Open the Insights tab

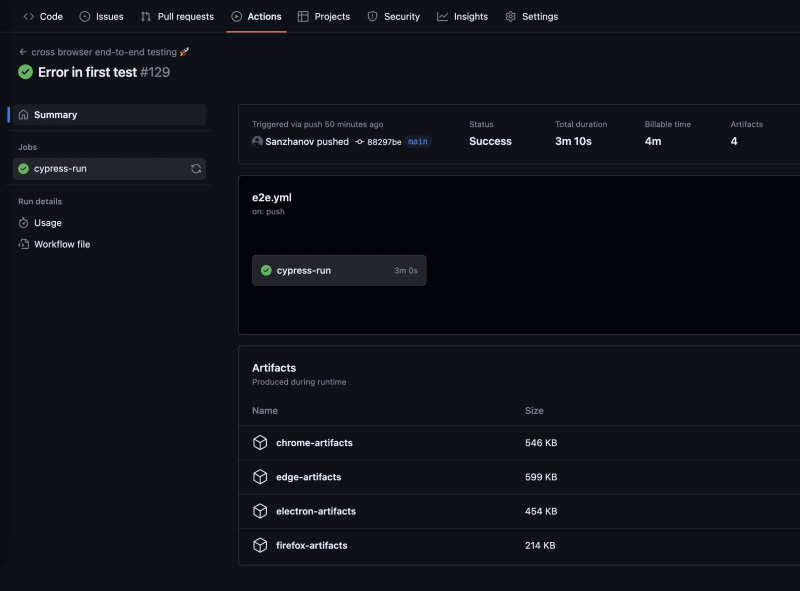462,16
